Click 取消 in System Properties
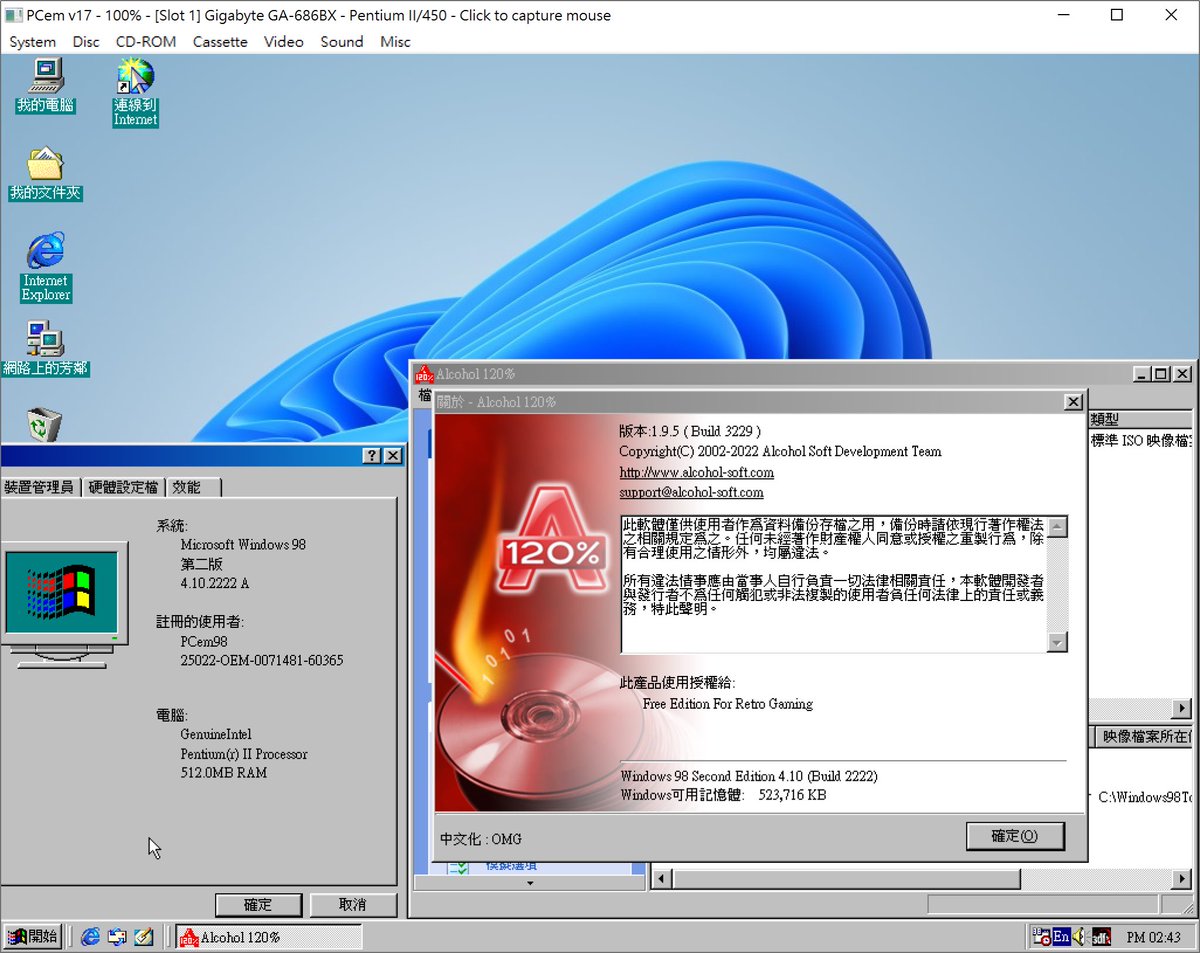Image resolution: width=1200 pixels, height=953 pixels. [352, 905]
